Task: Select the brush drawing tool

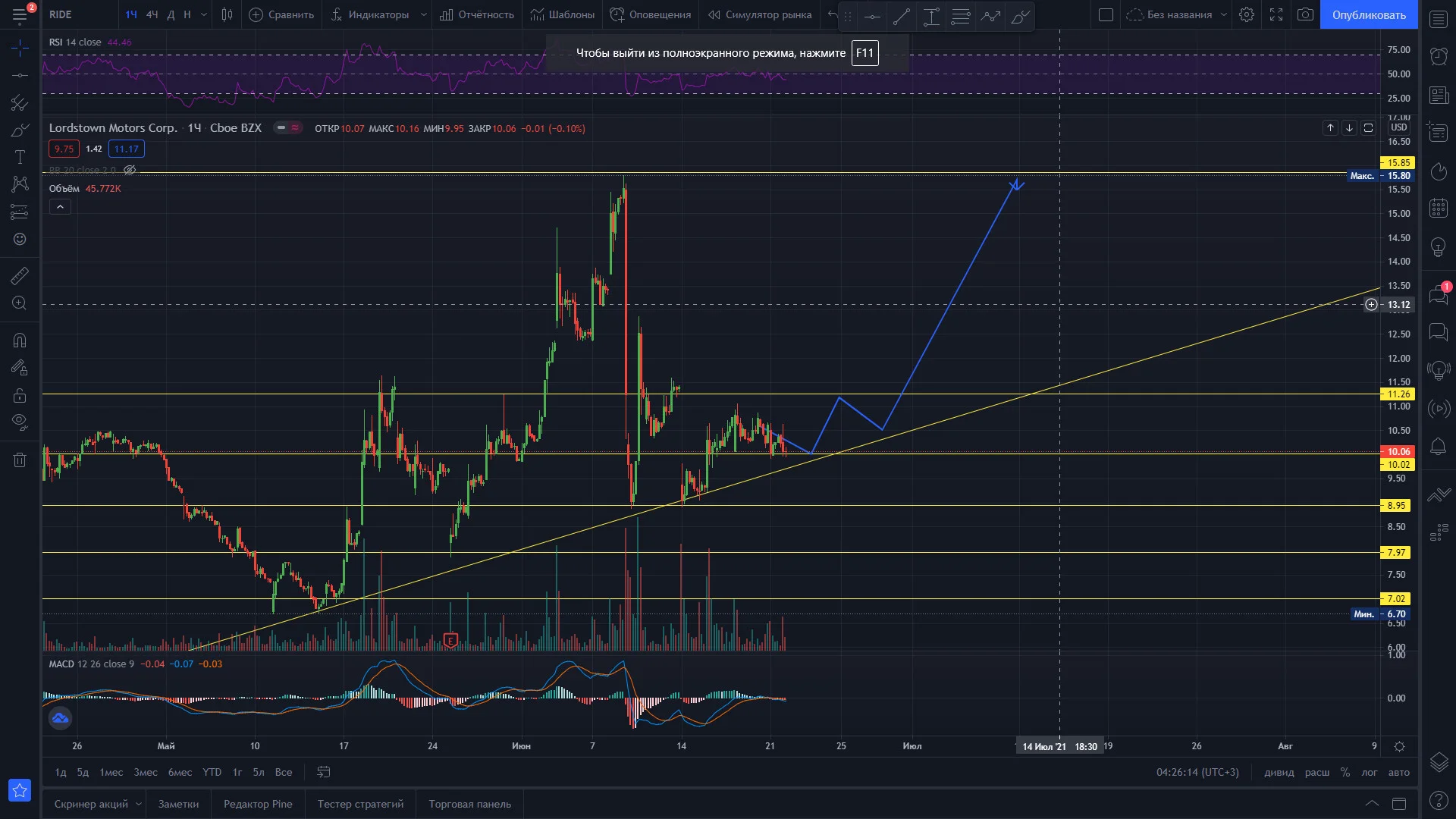Action: point(20,130)
